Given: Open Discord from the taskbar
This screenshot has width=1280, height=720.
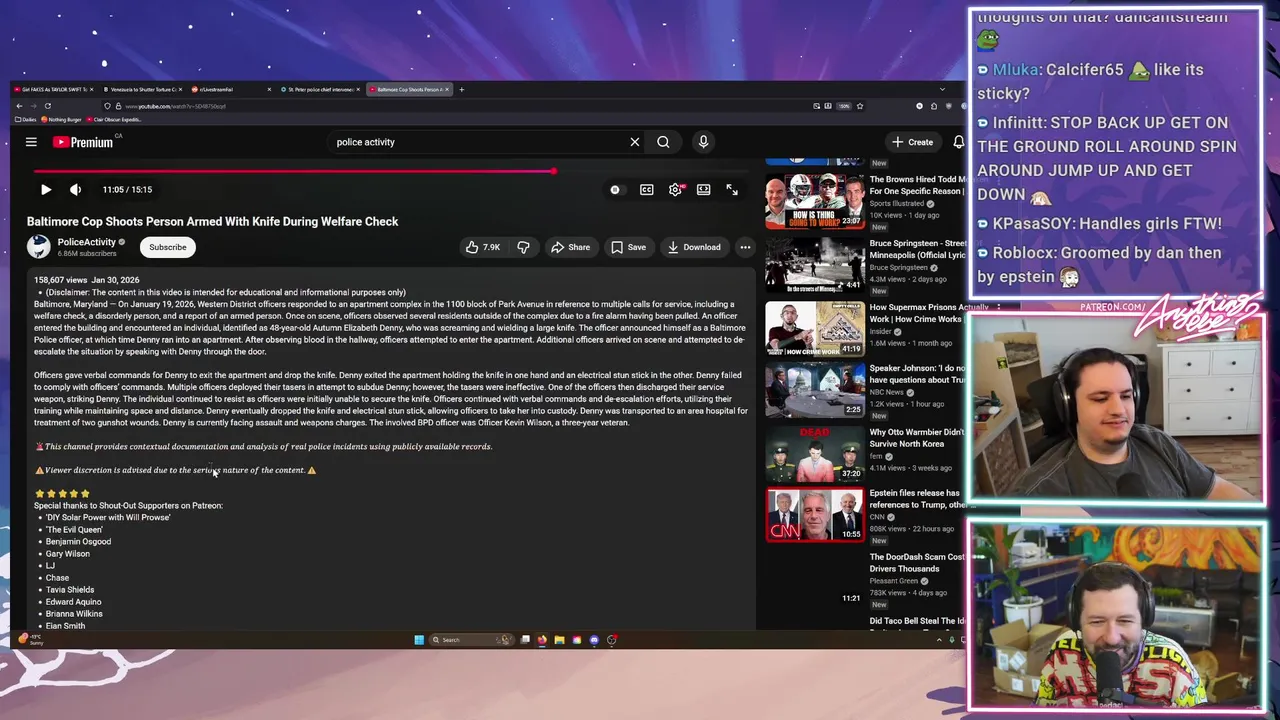Looking at the screenshot, I should 594,640.
